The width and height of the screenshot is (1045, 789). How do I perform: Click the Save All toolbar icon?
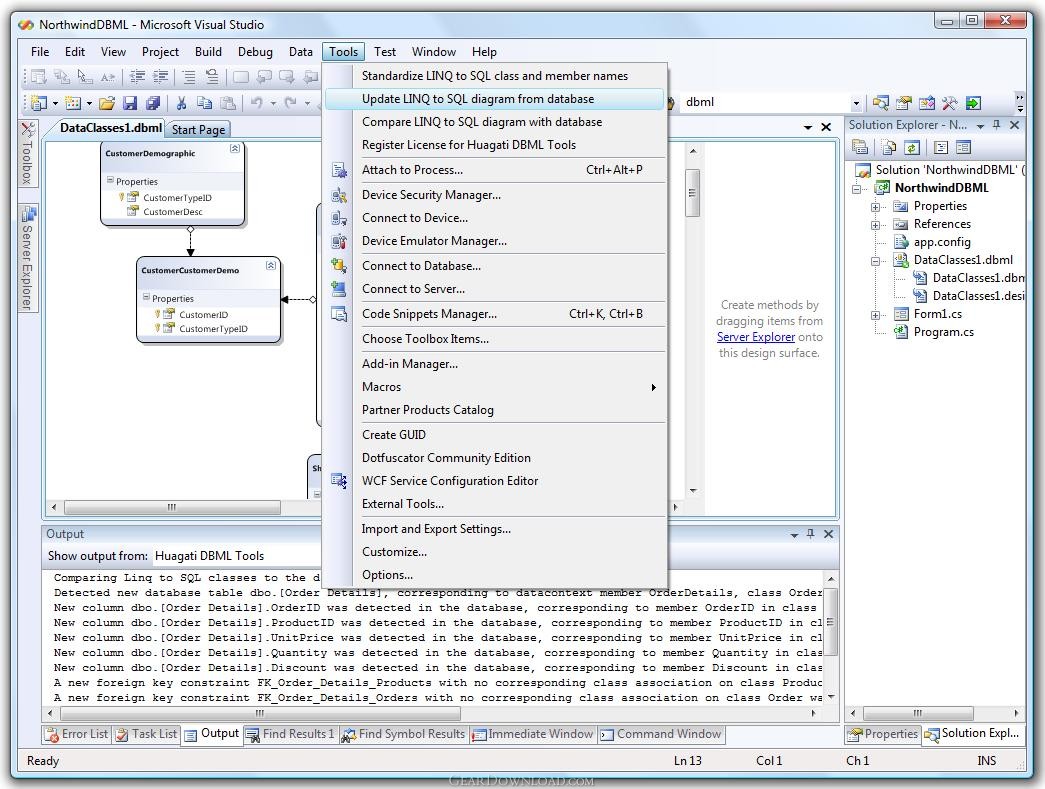click(153, 103)
